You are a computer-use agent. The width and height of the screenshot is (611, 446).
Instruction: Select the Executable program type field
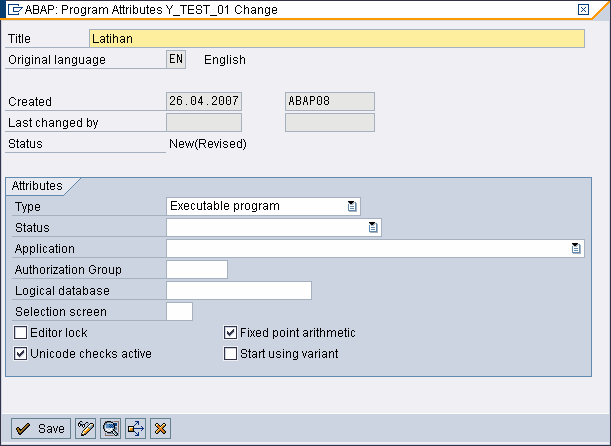(x=263, y=206)
